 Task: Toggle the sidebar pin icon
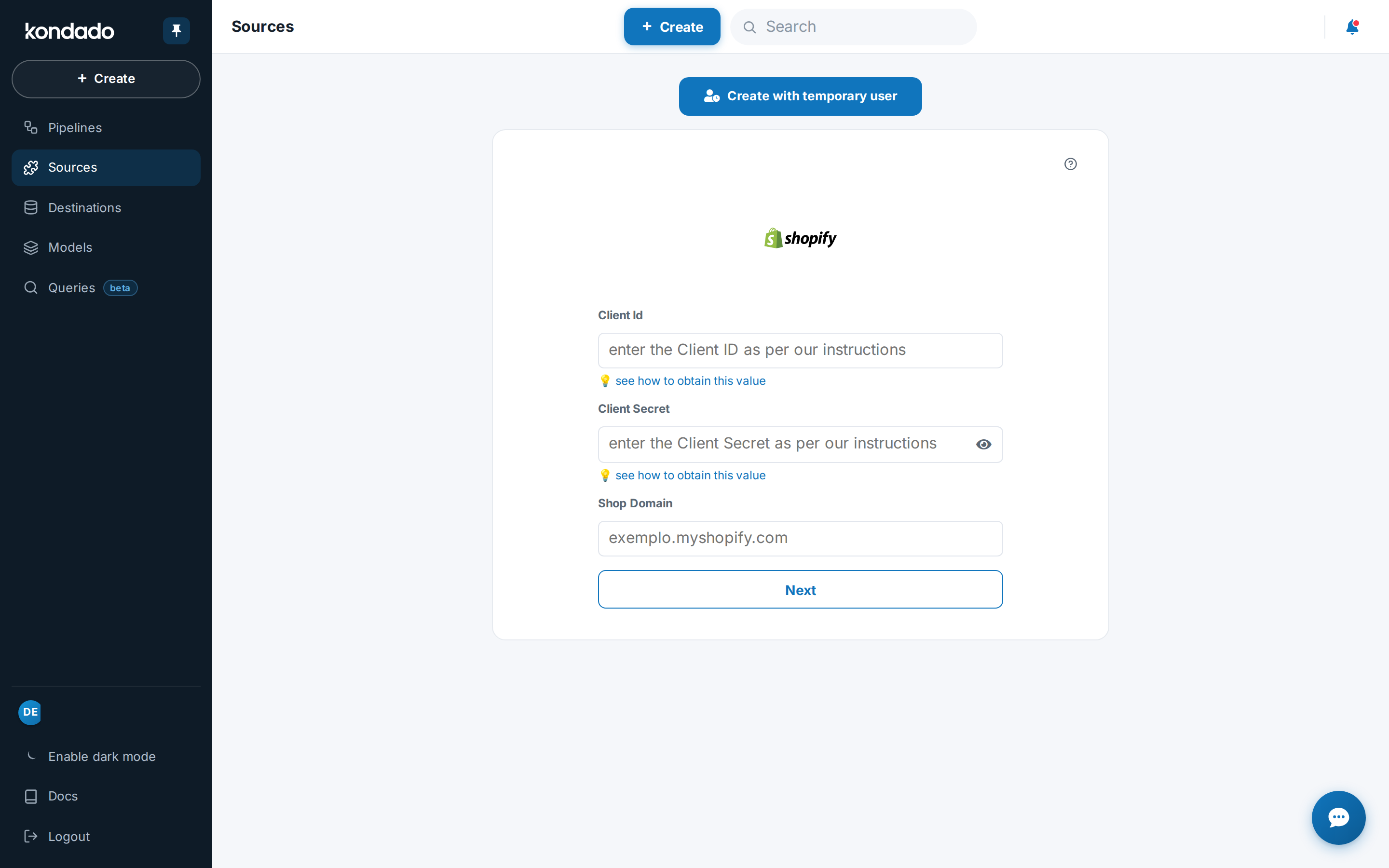176,30
